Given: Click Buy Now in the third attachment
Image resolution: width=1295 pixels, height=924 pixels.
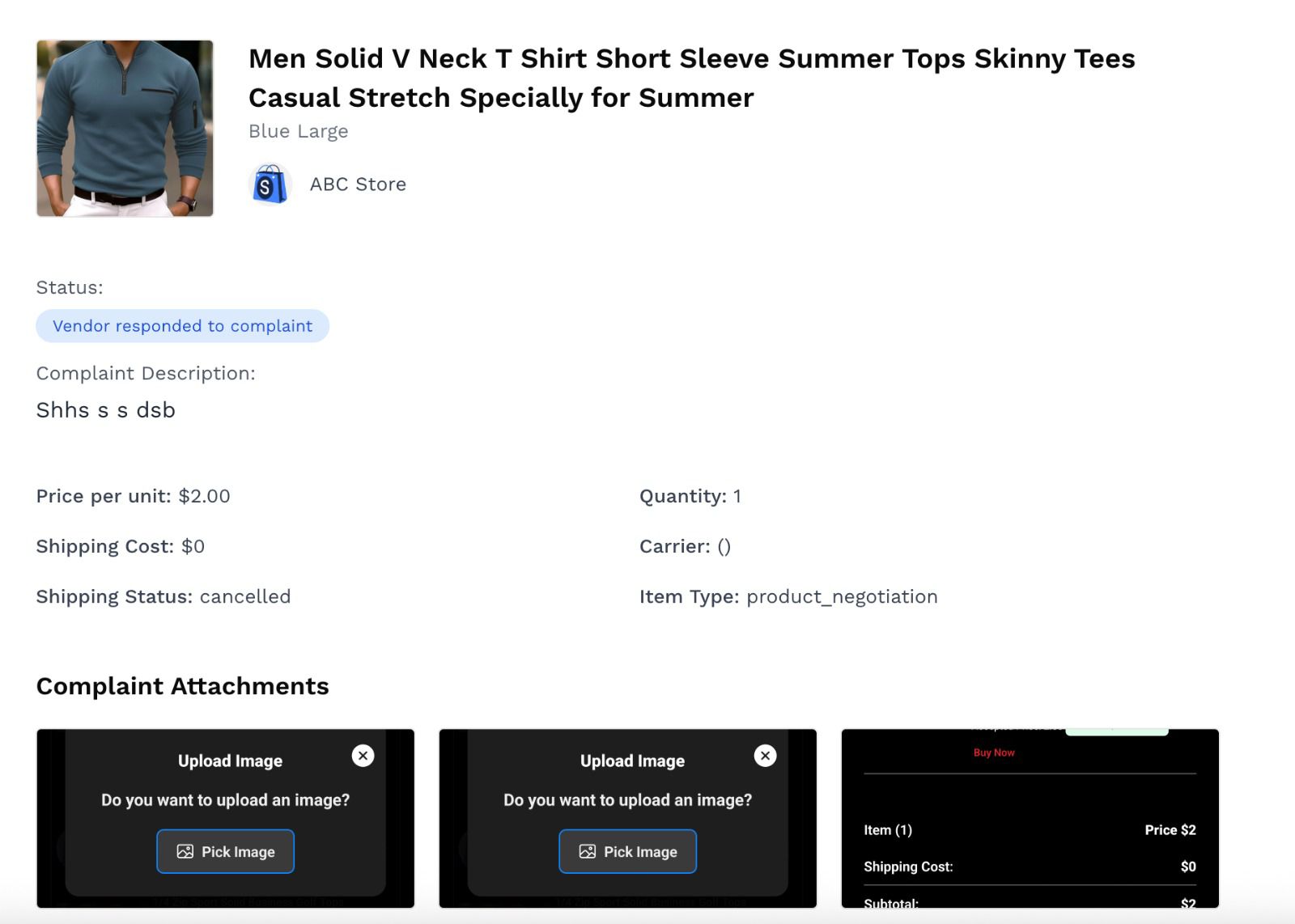Looking at the screenshot, I should click(x=994, y=752).
